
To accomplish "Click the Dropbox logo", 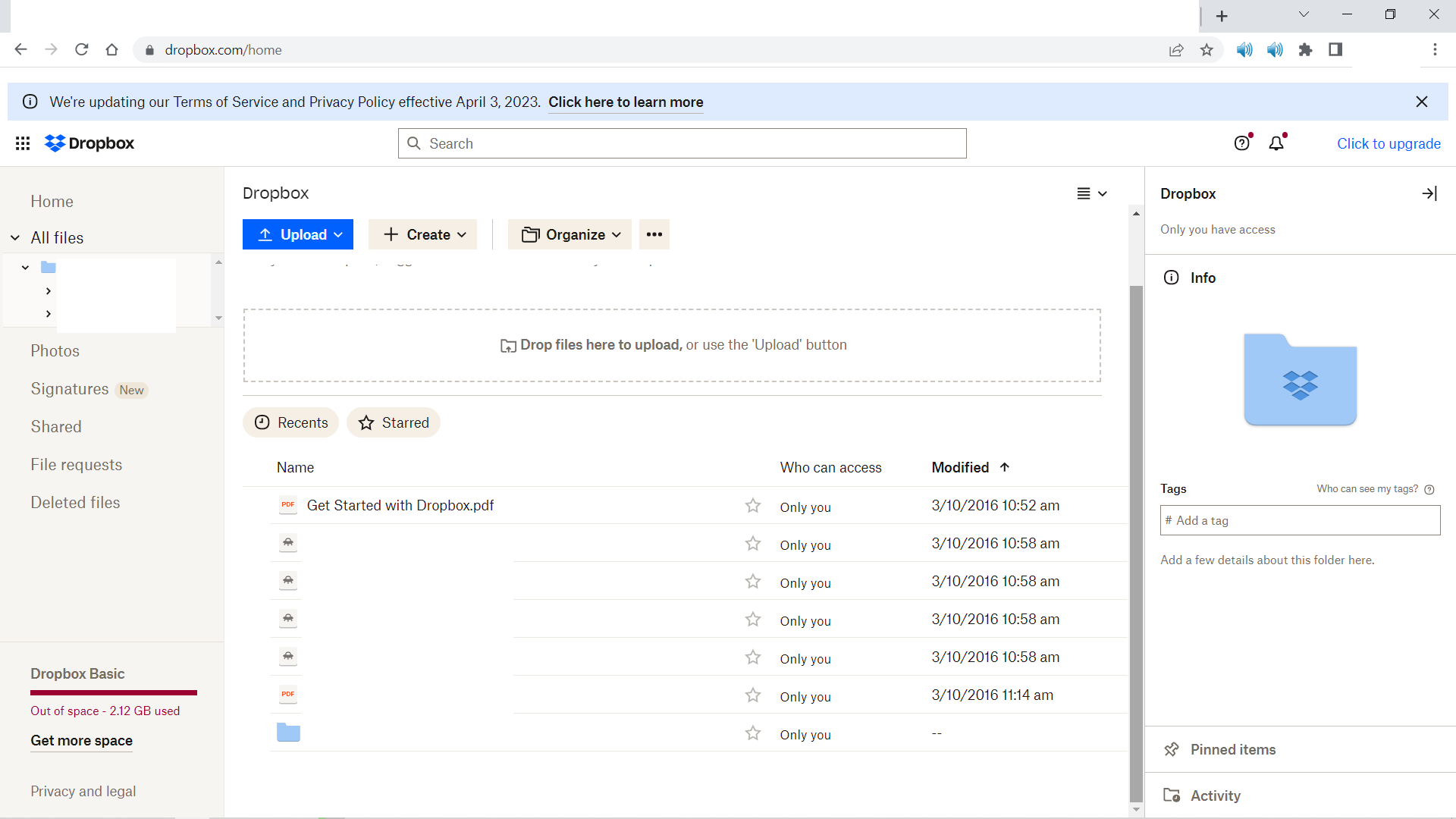I will click(89, 143).
